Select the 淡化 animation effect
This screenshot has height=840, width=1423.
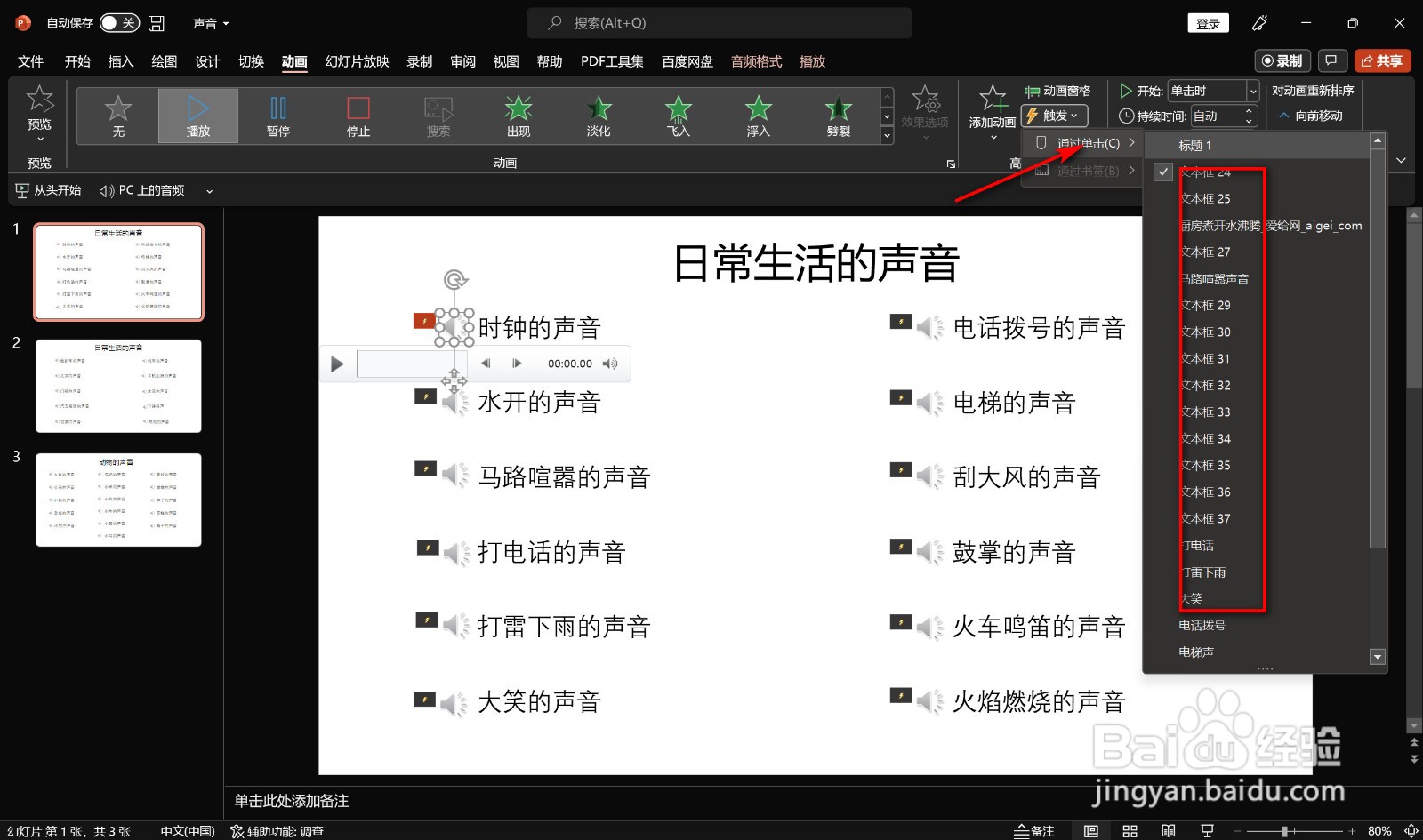[598, 114]
